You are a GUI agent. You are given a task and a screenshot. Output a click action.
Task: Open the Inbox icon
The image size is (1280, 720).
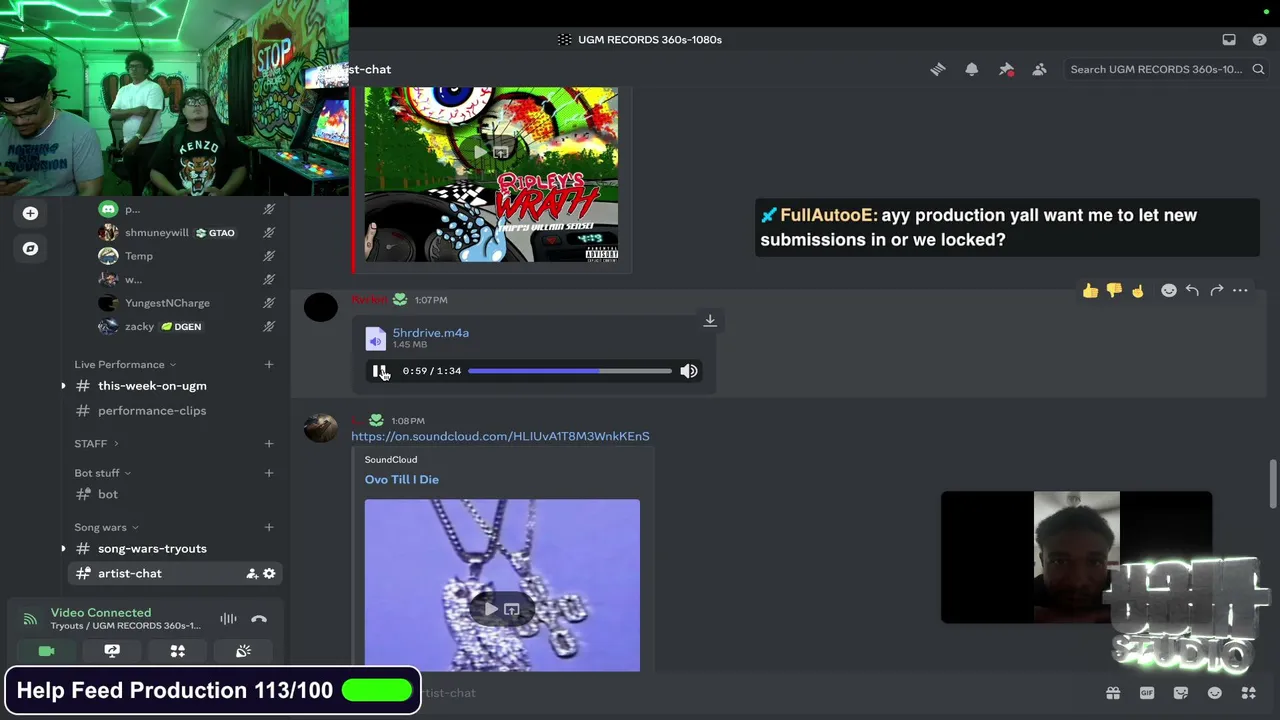coord(1229,40)
